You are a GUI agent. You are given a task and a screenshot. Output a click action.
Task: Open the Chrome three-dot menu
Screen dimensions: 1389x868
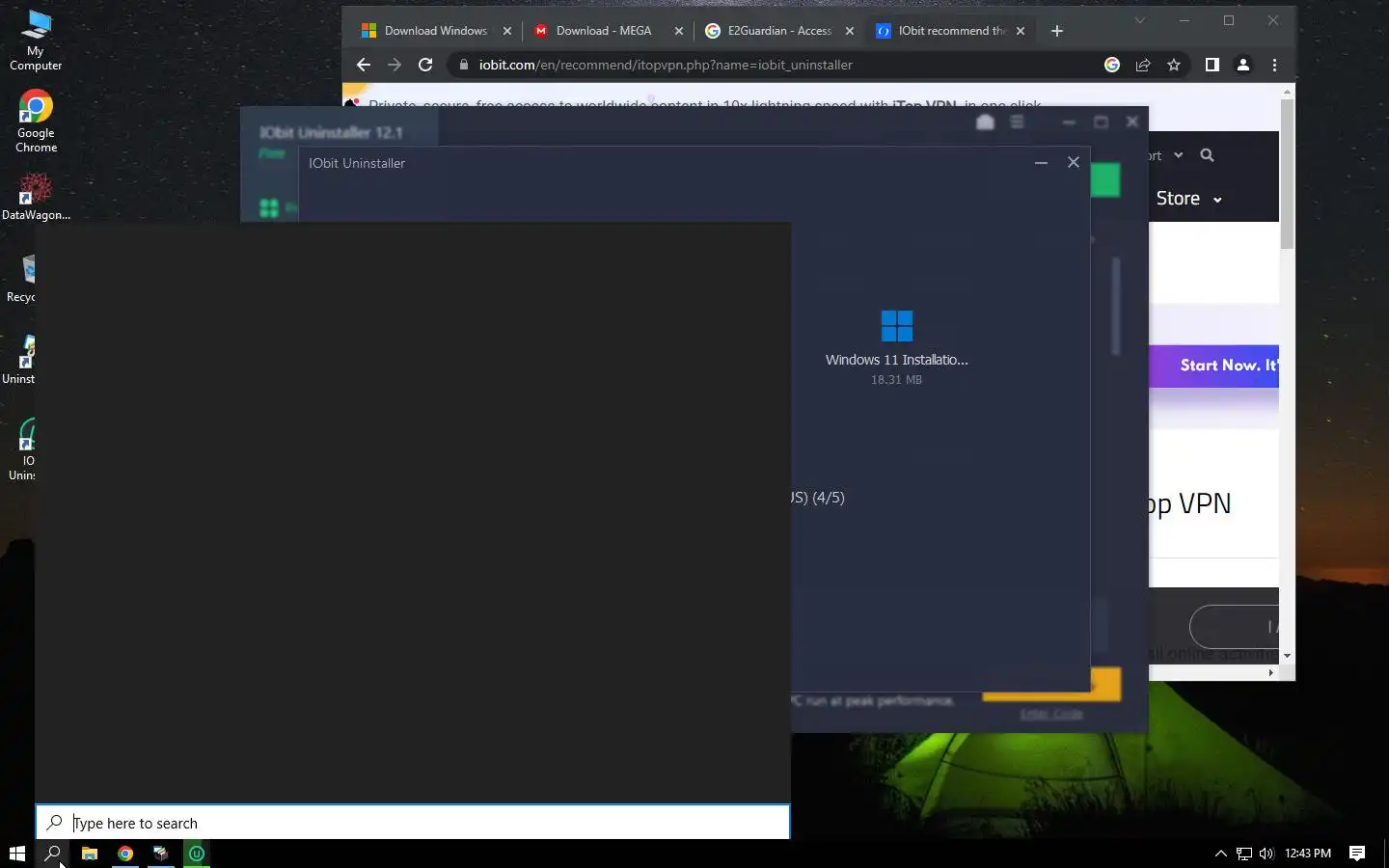(x=1274, y=65)
